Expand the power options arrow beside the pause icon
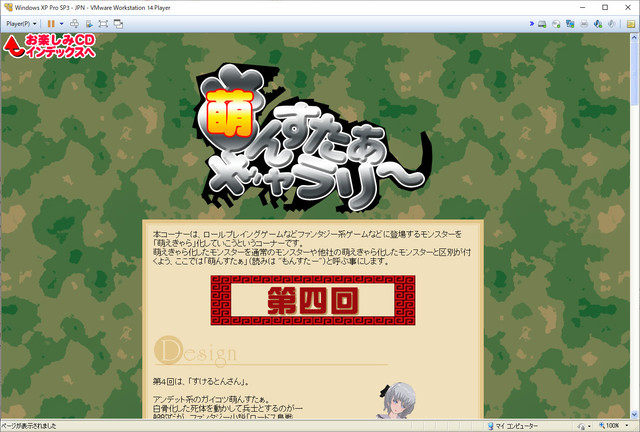Image resolution: width=640 pixels, height=432 pixels. coord(62,24)
